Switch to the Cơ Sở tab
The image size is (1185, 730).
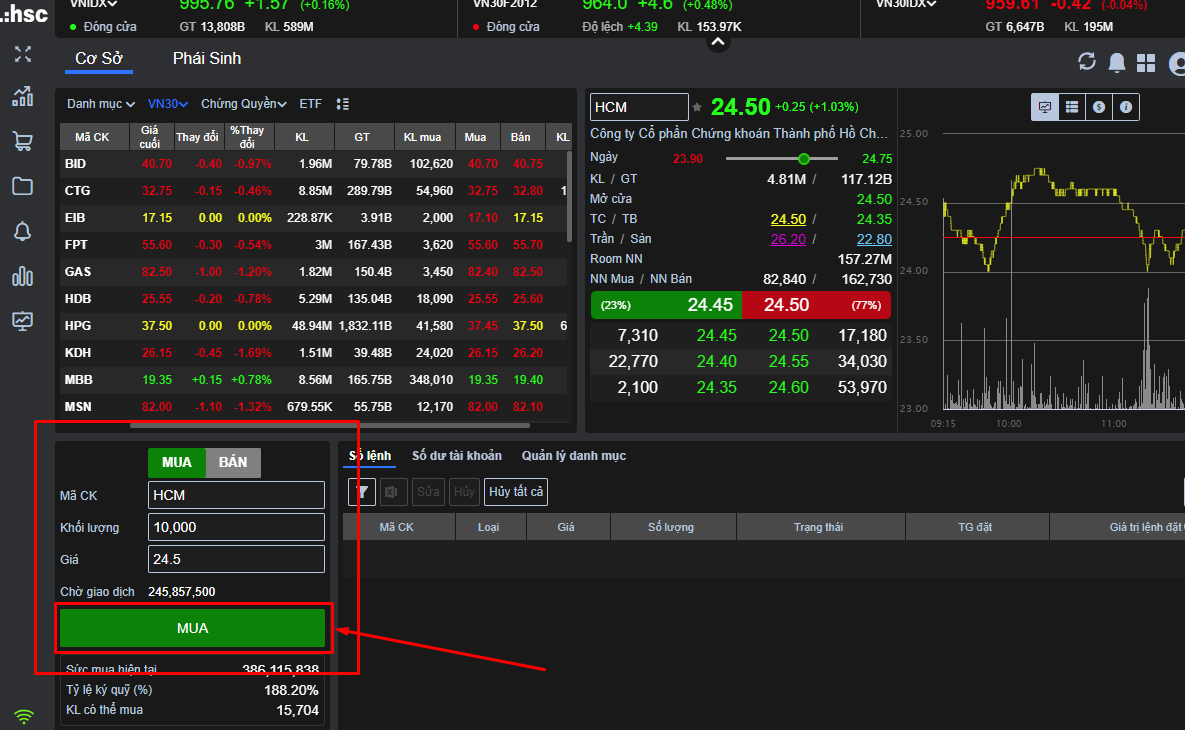point(99,59)
